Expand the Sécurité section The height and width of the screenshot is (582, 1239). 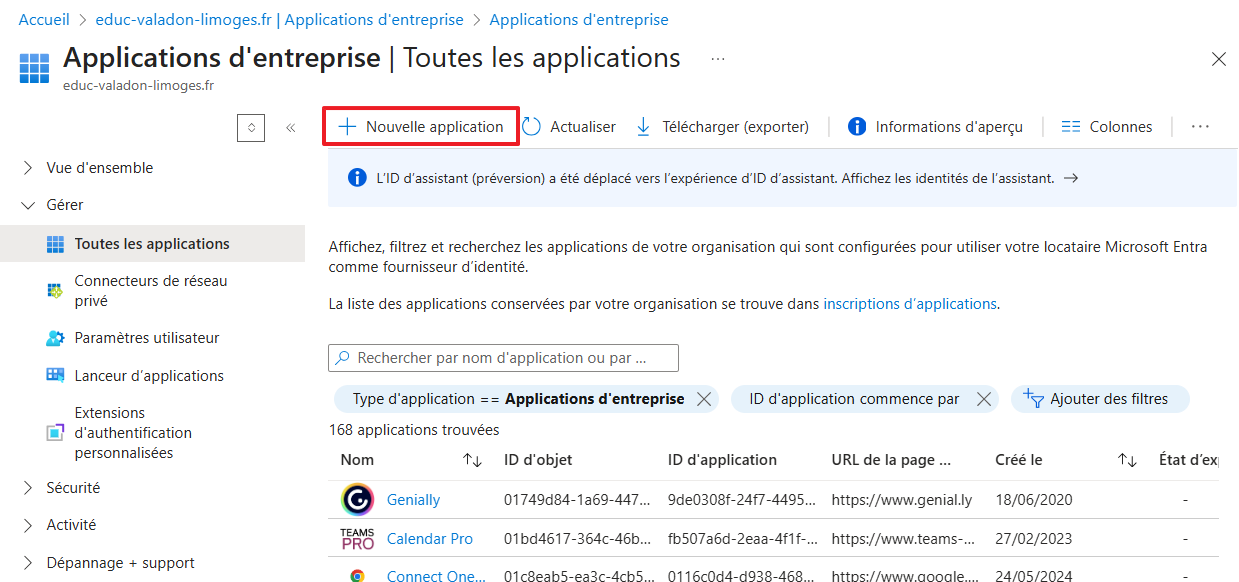click(28, 488)
